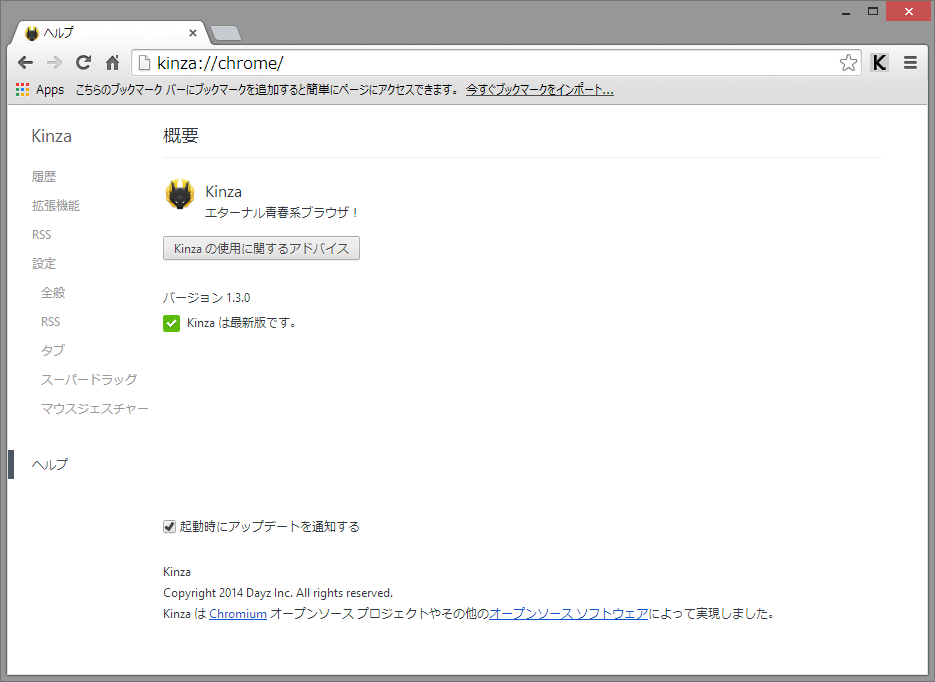Click the green update status checkmark
935x682 pixels.
click(171, 323)
